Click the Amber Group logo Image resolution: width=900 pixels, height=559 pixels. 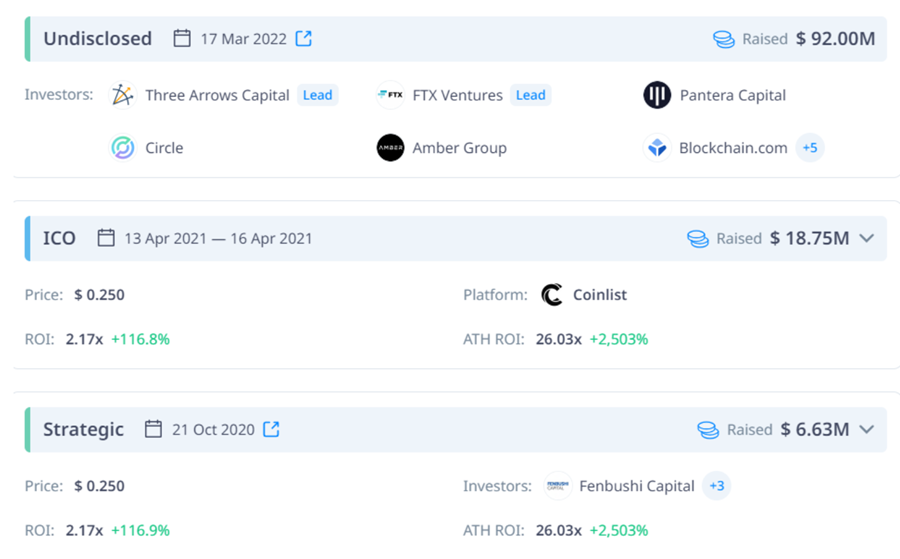pos(390,148)
